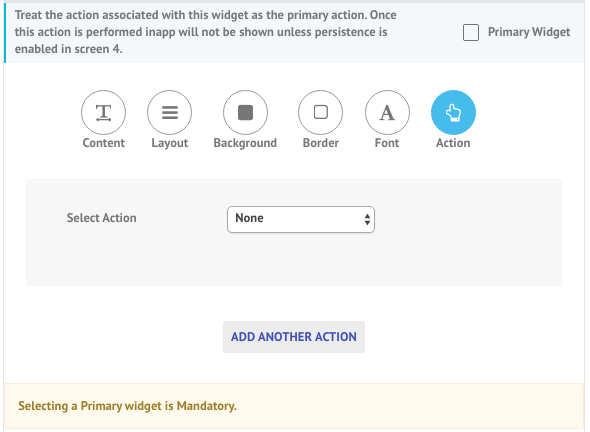Open the Content settings icon
The height and width of the screenshot is (432, 590).
point(103,112)
